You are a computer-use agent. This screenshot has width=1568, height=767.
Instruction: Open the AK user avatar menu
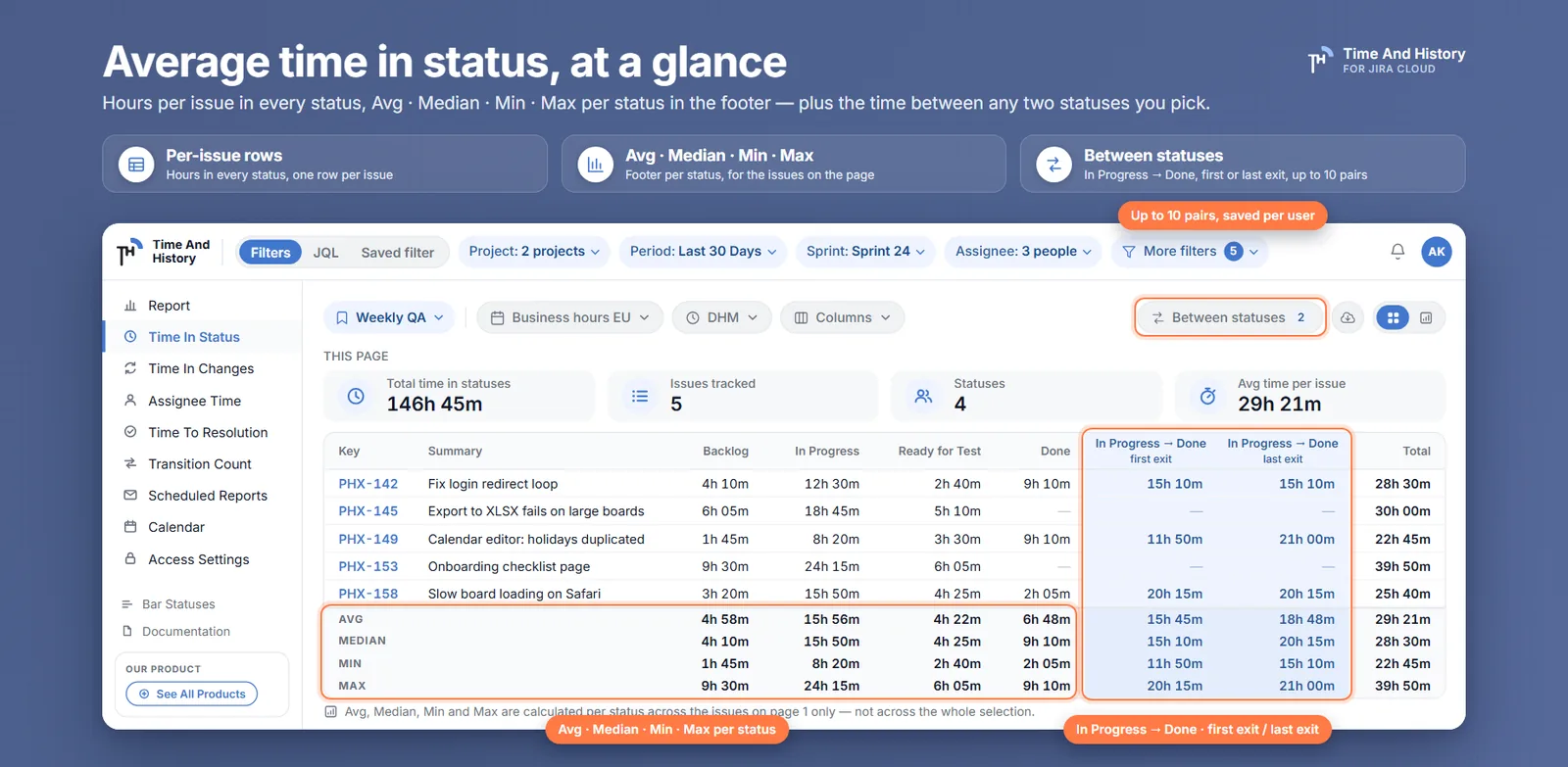click(x=1436, y=252)
